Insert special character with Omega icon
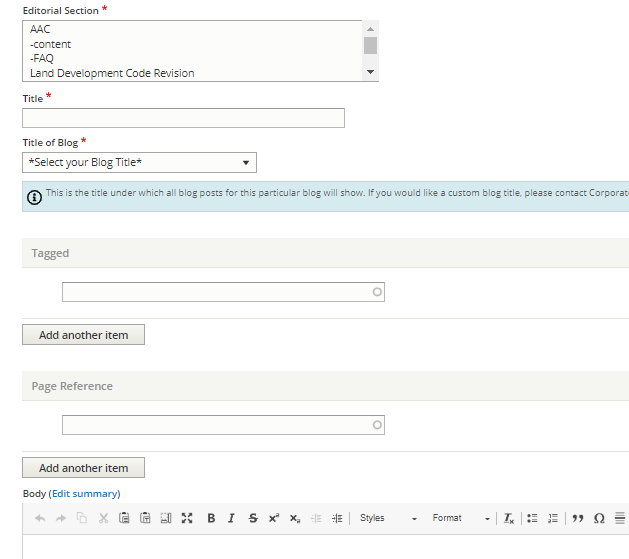Screen dimensions: 629x559 pyautogui.click(x=599, y=518)
